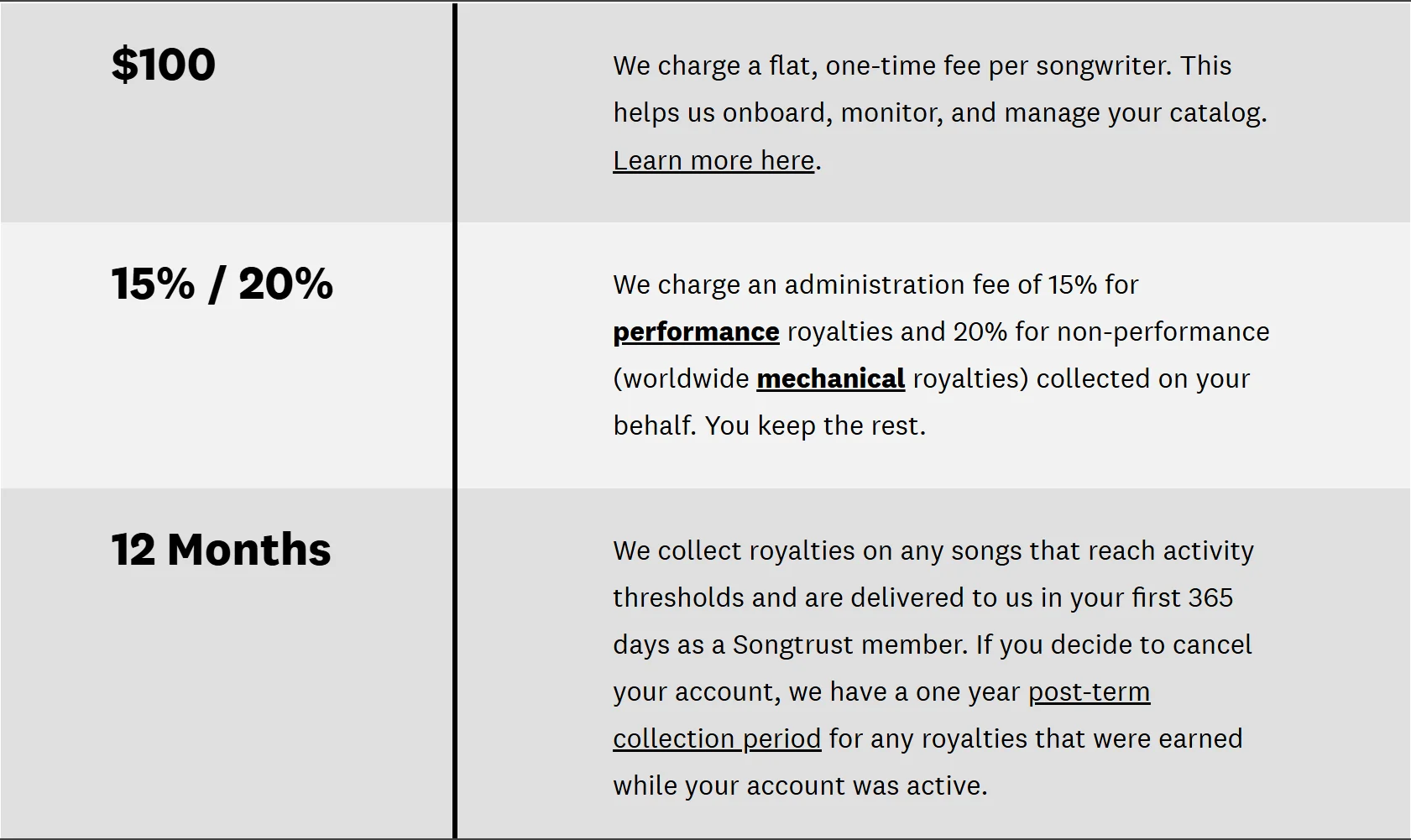Click the "You keep the rest." sentence
This screenshot has height=840, width=1411.
click(x=815, y=425)
